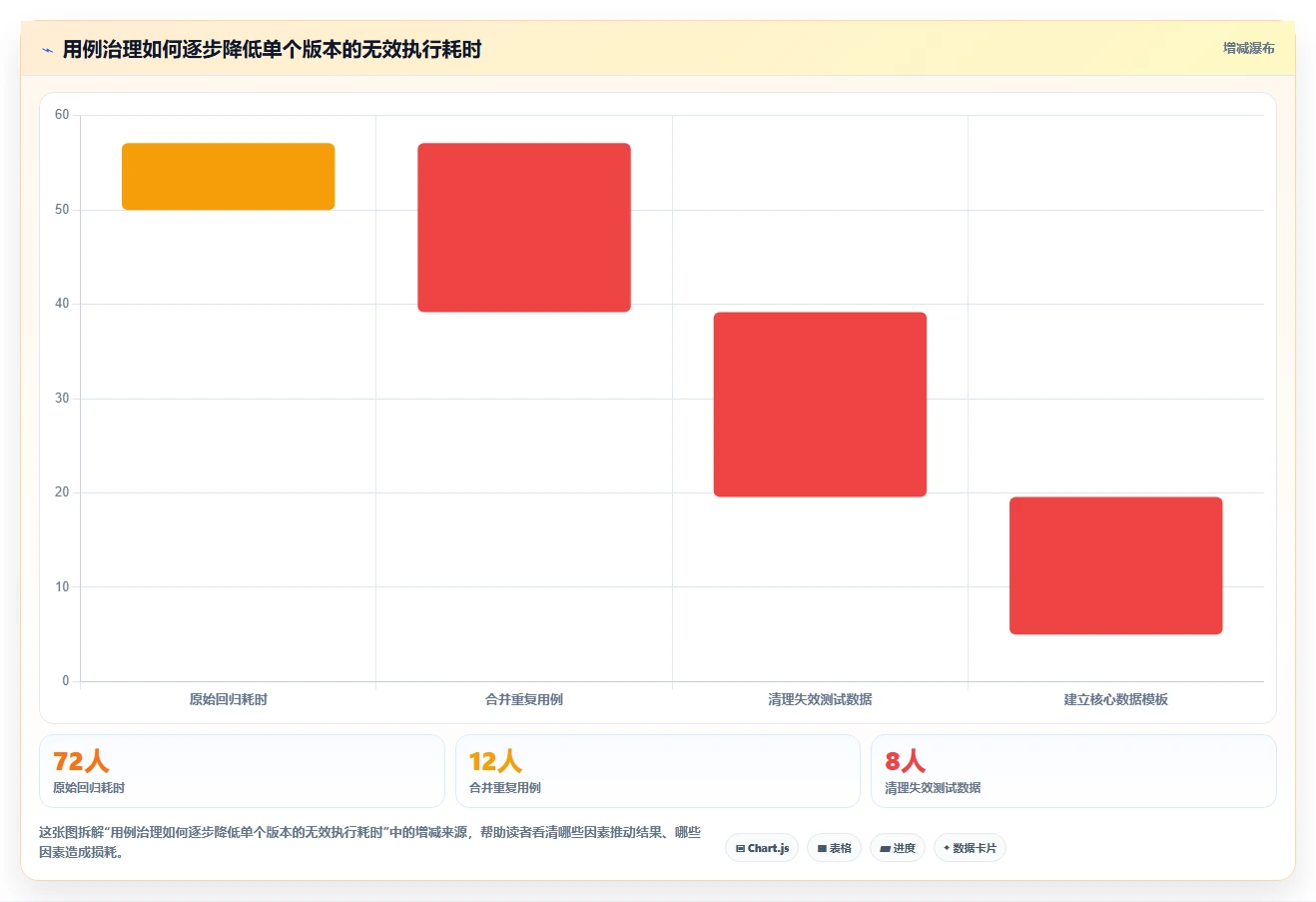Click the x-axis label 合并重复用例
The height and width of the screenshot is (902, 1316).
tap(524, 699)
